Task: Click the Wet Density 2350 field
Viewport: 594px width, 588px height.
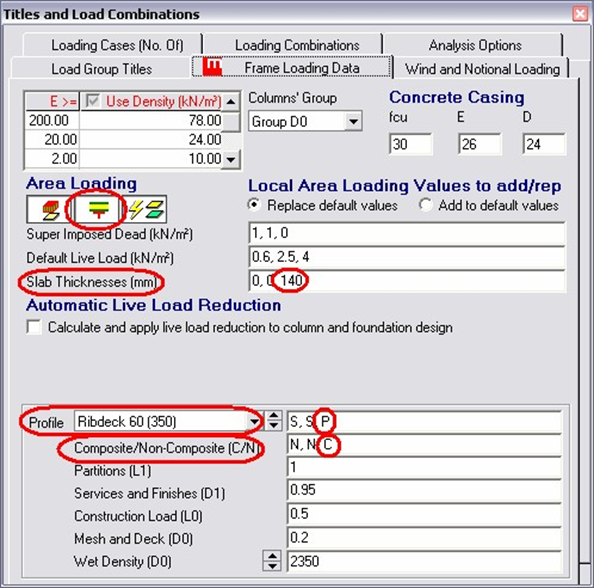Action: [424, 561]
